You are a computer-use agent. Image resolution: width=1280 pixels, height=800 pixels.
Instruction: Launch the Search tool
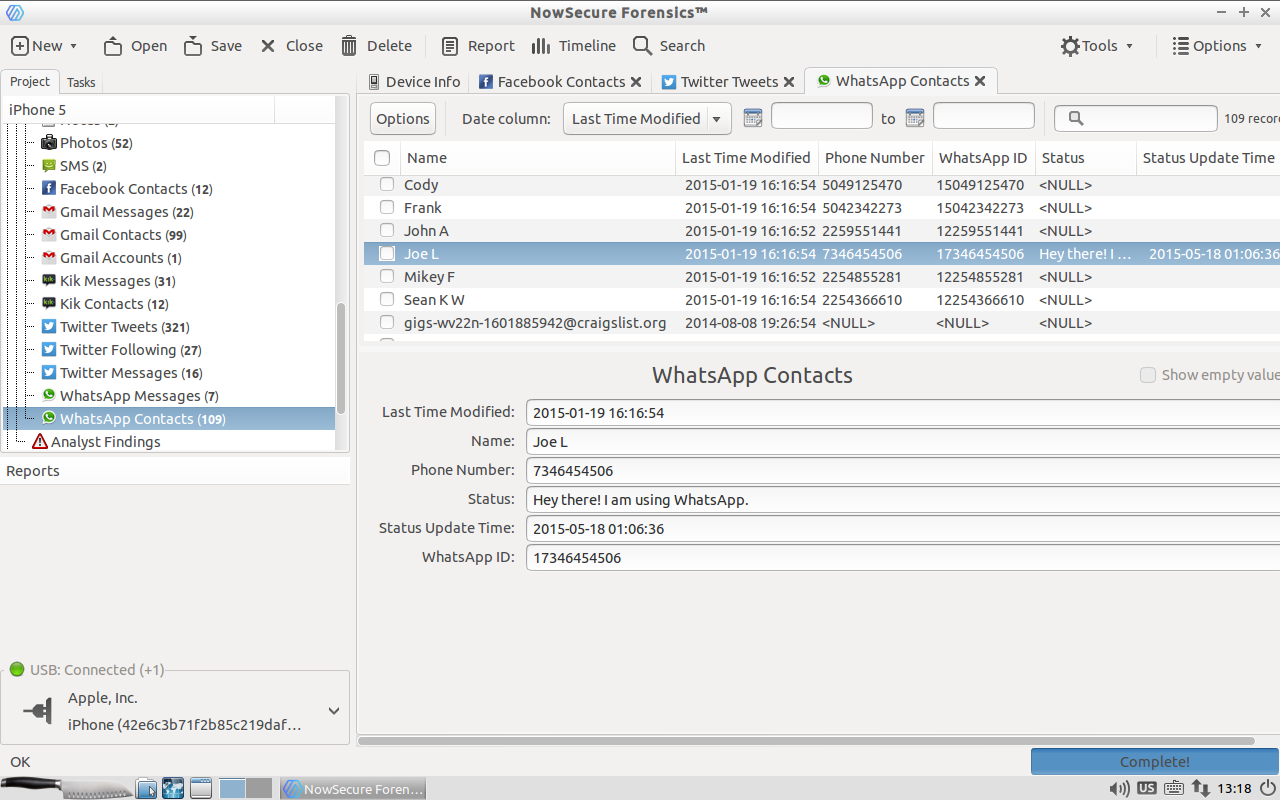click(x=668, y=45)
